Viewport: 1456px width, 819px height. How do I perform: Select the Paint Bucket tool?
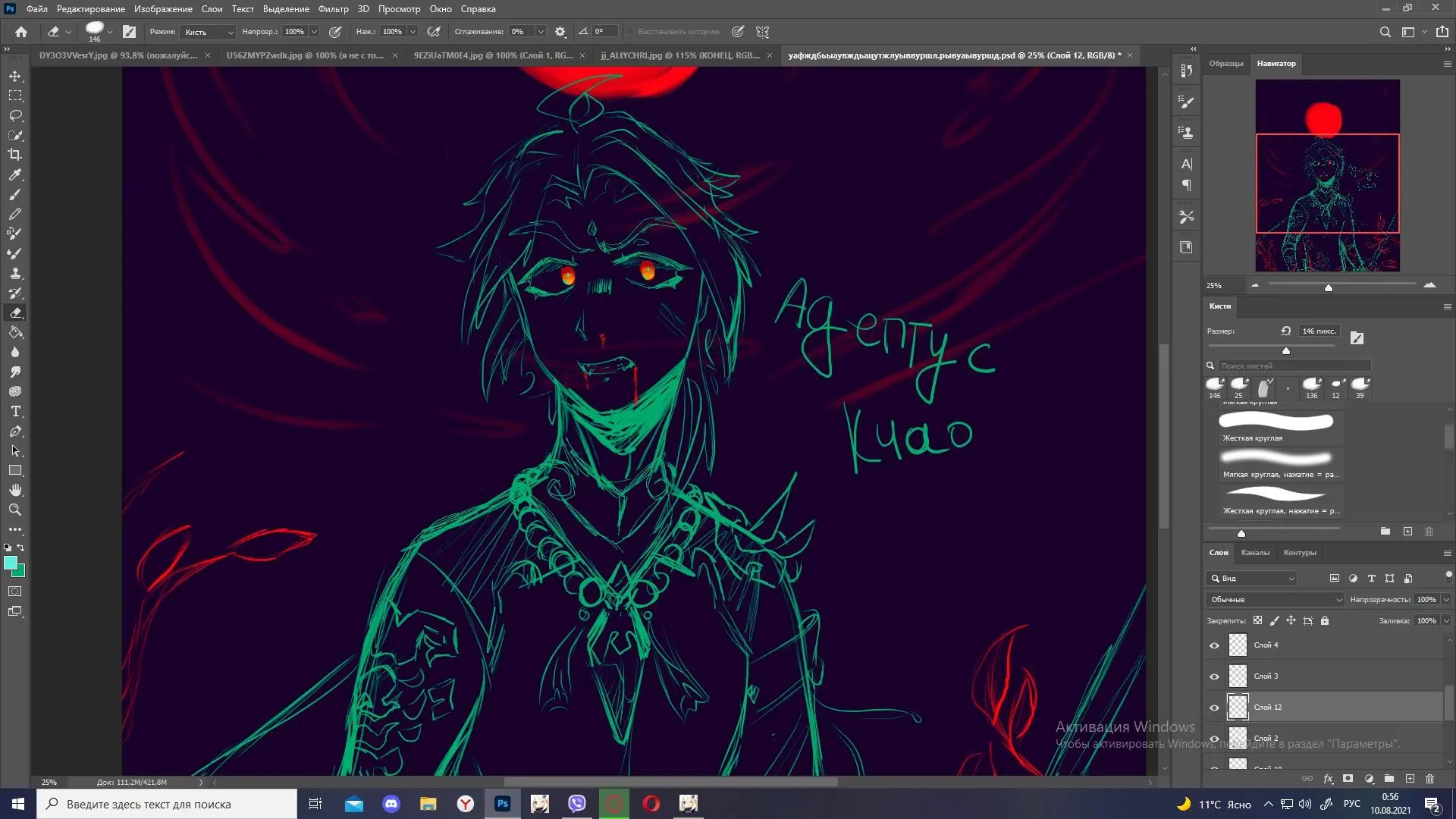(15, 333)
